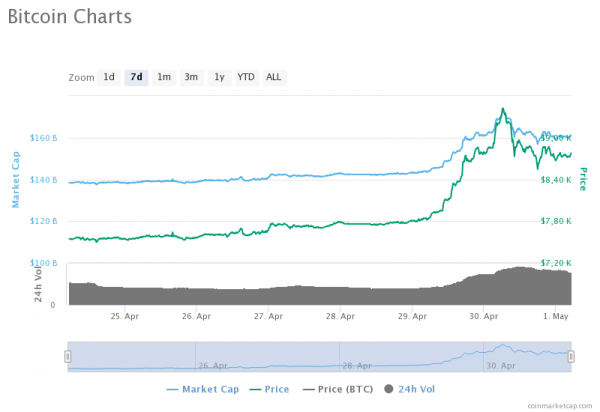Click the $160 B axis value

[x=44, y=138]
